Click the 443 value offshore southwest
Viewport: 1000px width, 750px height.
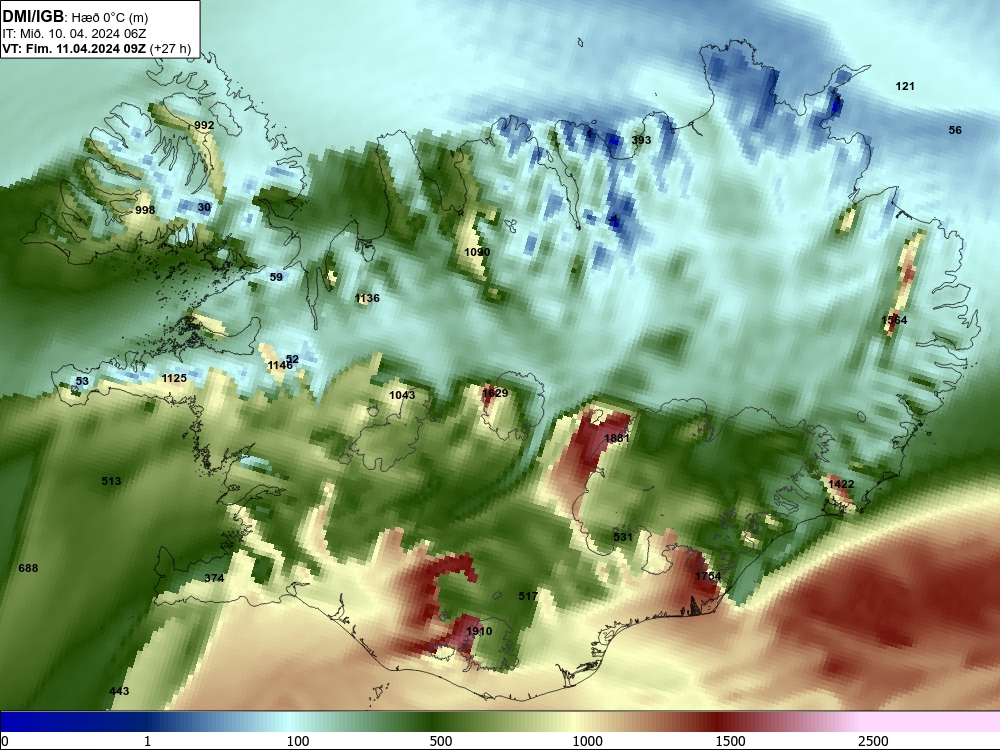point(119,691)
